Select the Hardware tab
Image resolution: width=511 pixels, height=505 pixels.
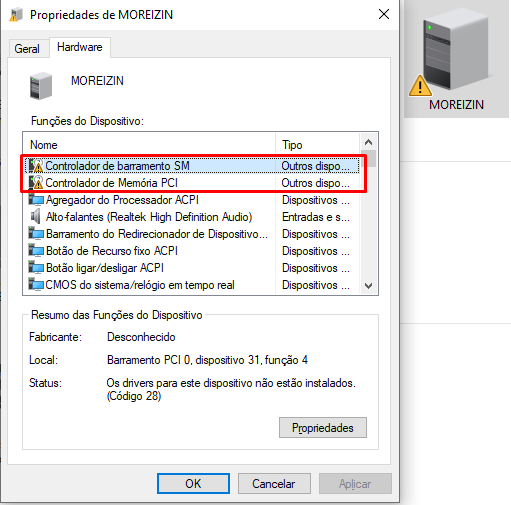[80, 47]
